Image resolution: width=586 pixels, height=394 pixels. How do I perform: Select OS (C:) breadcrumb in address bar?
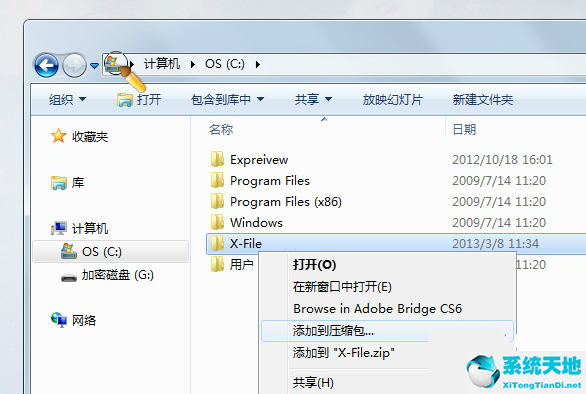(225, 64)
